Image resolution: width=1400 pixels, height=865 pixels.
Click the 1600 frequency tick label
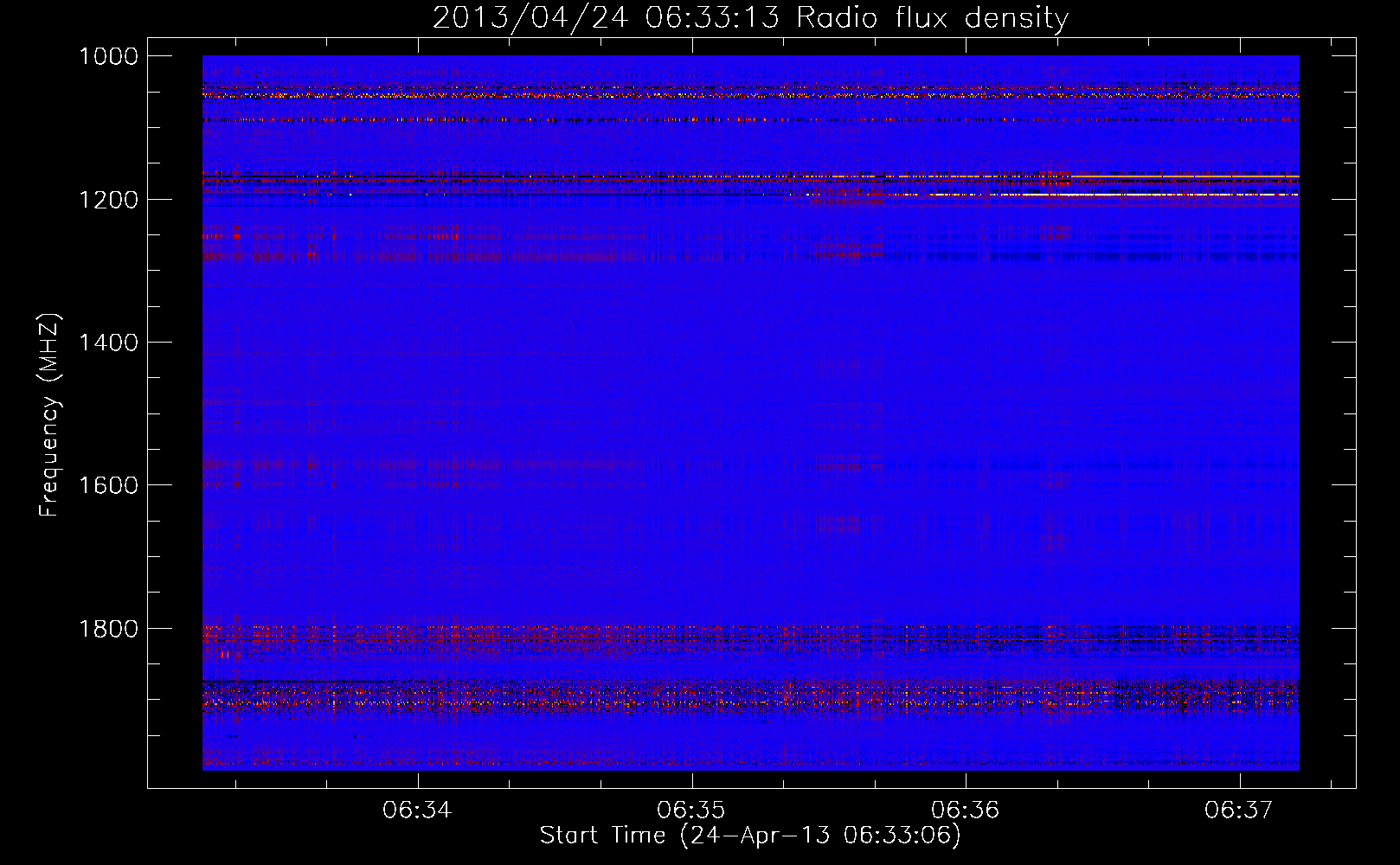pyautogui.click(x=108, y=485)
